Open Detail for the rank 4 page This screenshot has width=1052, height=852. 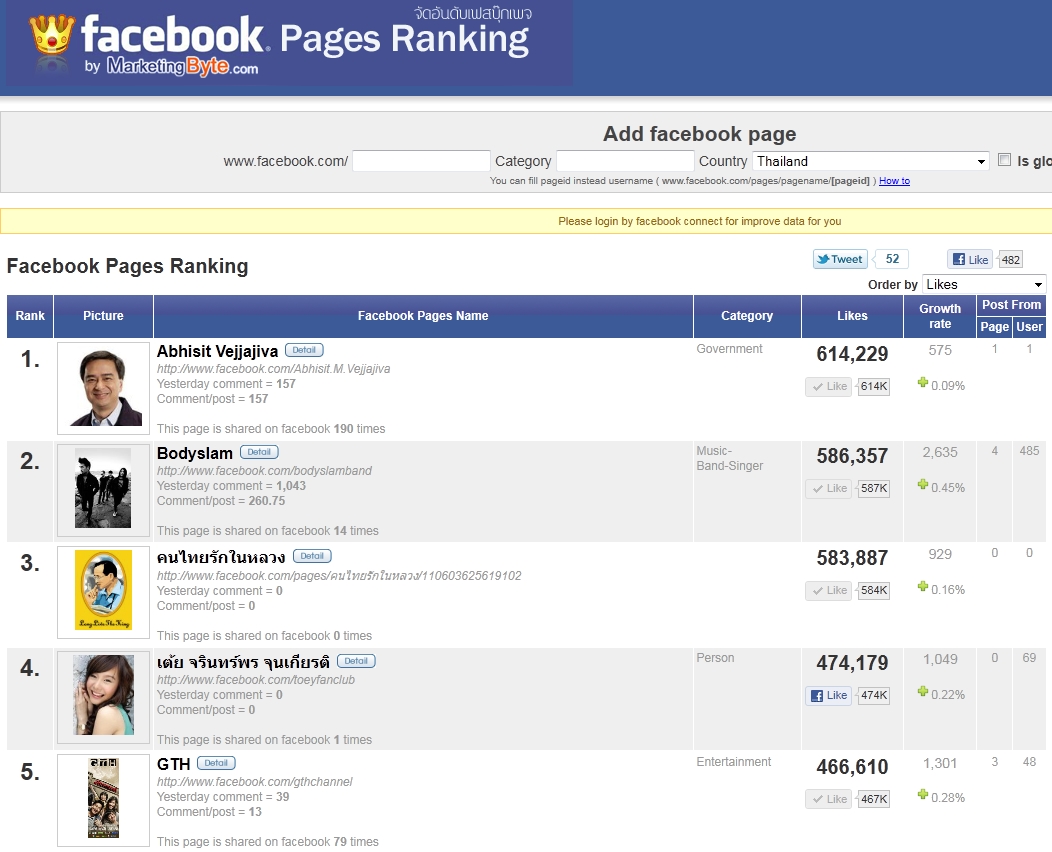[x=356, y=661]
